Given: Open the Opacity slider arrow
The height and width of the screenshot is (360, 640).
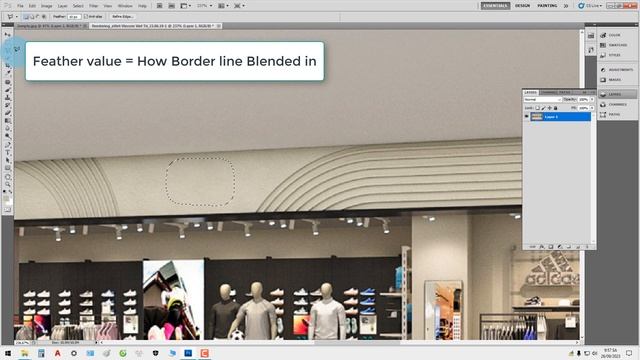Looking at the screenshot, I should [x=592, y=100].
